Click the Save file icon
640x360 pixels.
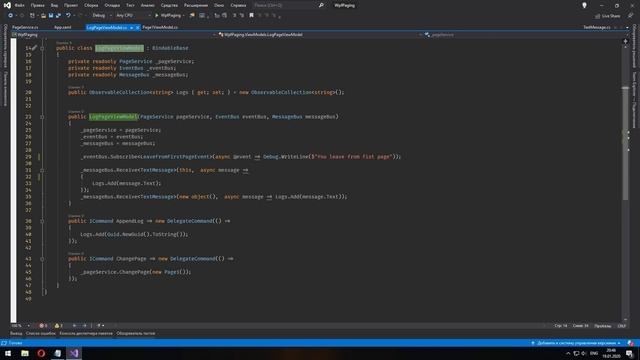click(x=51, y=16)
